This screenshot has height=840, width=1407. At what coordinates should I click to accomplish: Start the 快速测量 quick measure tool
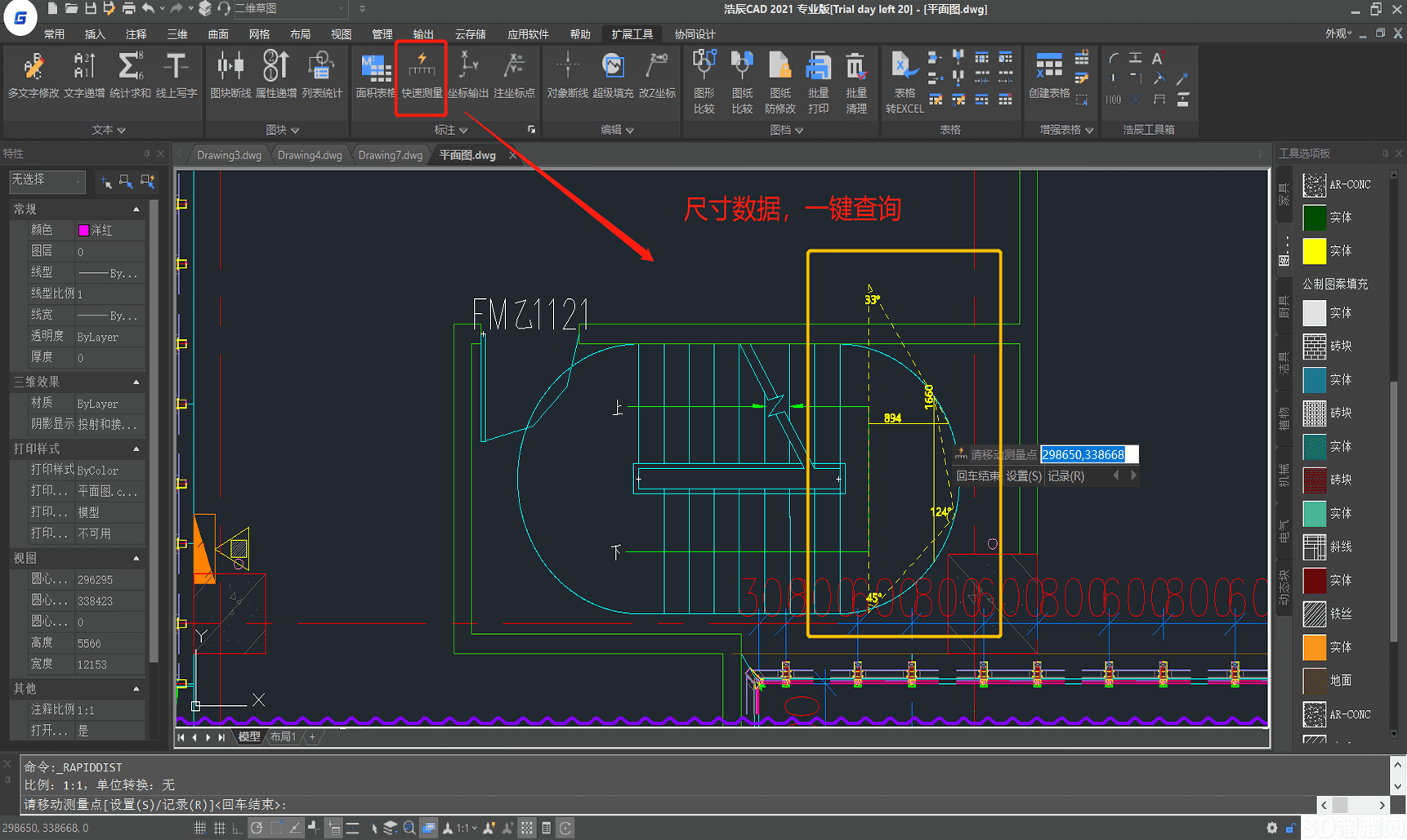(422, 75)
